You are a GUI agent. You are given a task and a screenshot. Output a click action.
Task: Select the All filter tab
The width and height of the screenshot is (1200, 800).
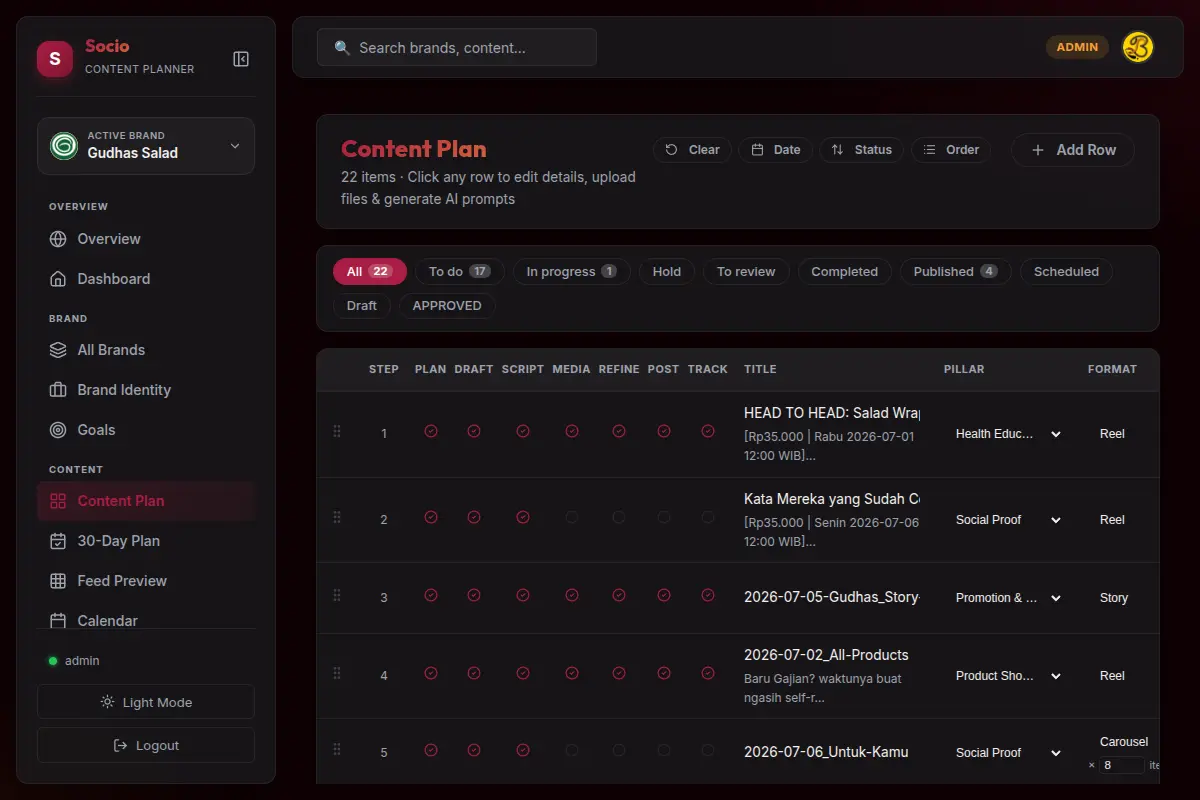[x=370, y=272]
